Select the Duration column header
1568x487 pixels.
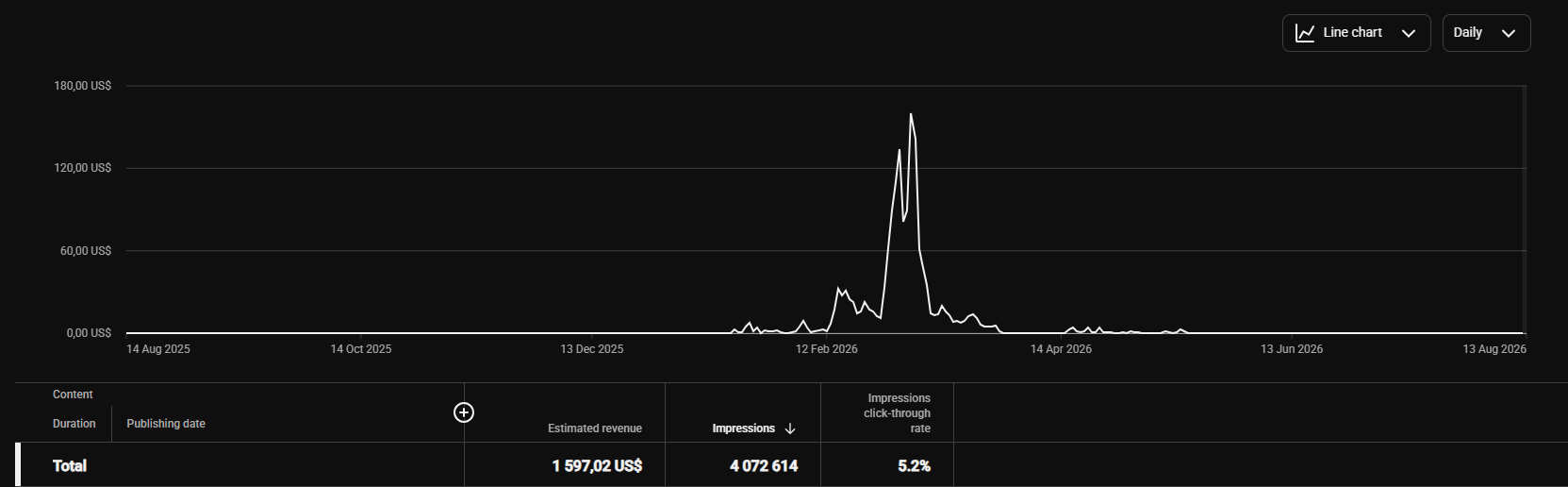click(x=74, y=424)
